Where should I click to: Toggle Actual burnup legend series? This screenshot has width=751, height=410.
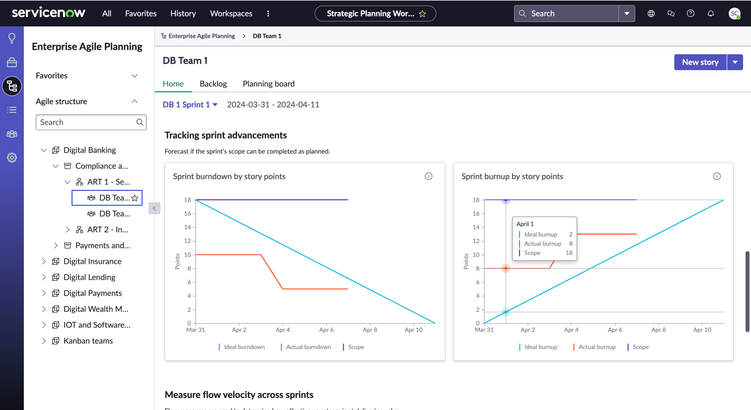coord(594,347)
